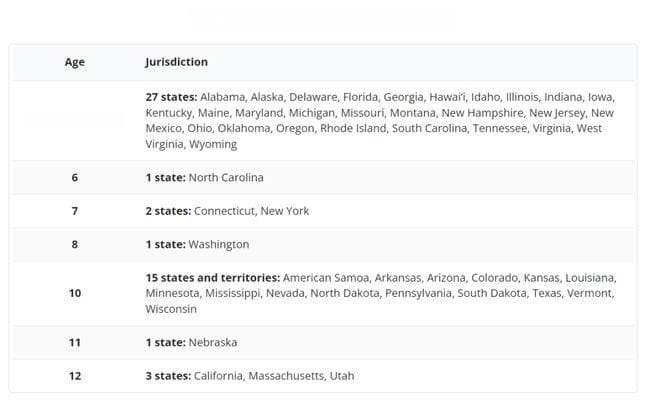Select the age 11 row cell

pos(75,343)
